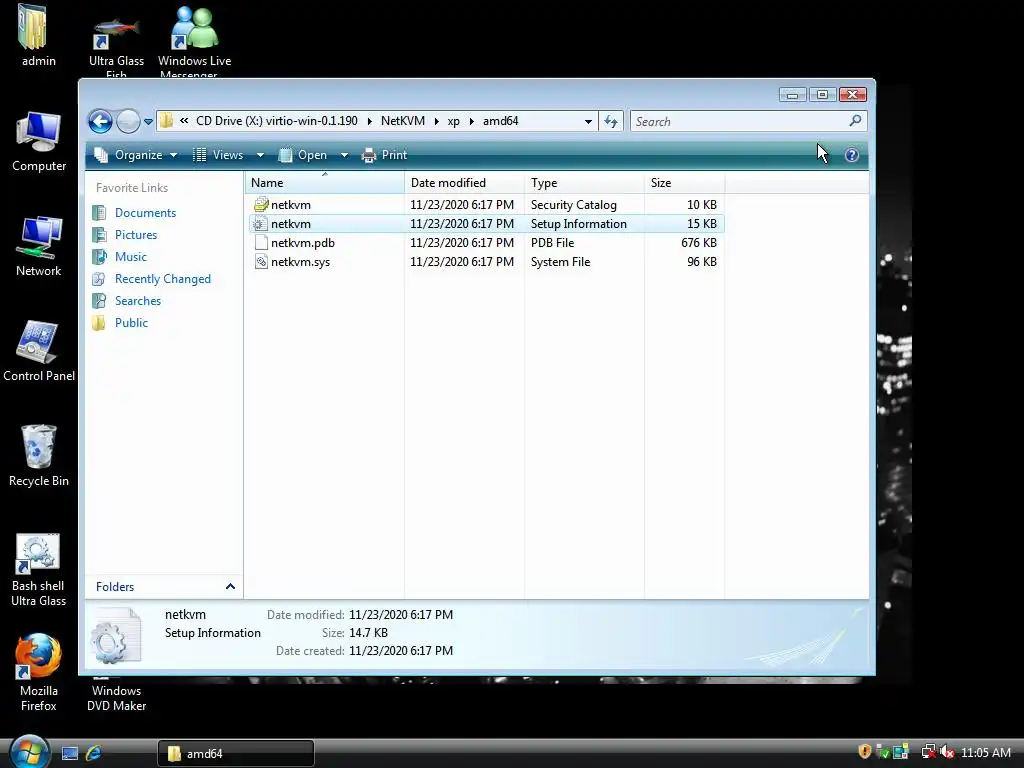This screenshot has width=1024, height=768.
Task: Click the muted volume tray icon
Action: [x=947, y=752]
